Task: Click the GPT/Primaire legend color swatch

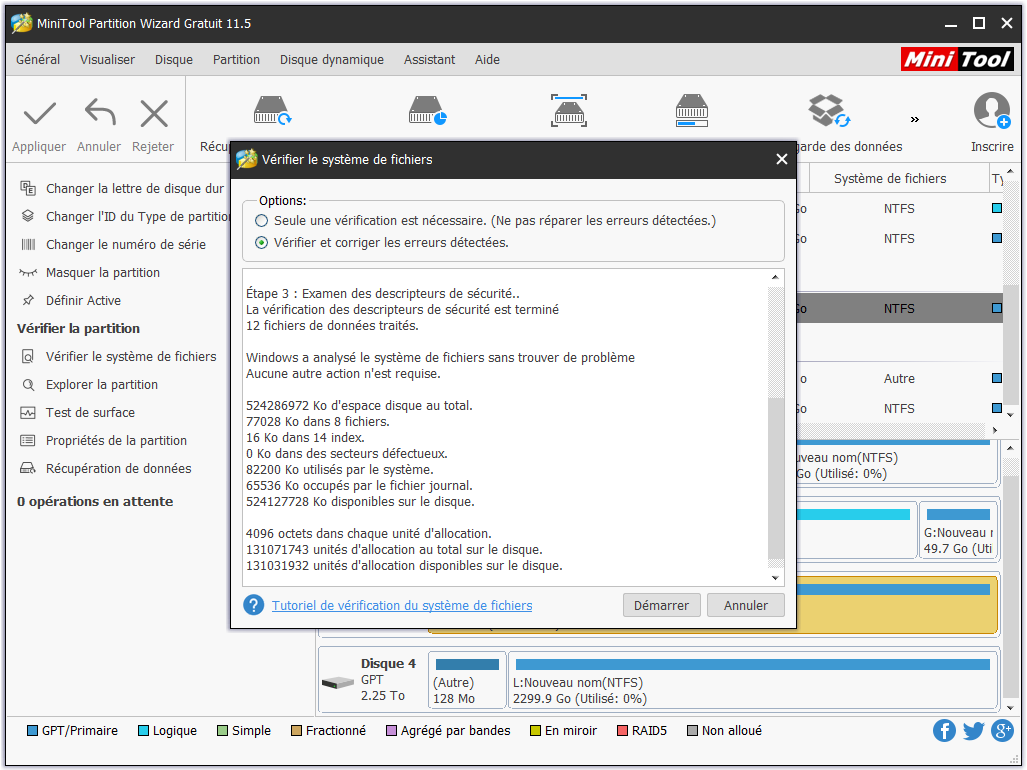Action: tap(32, 731)
